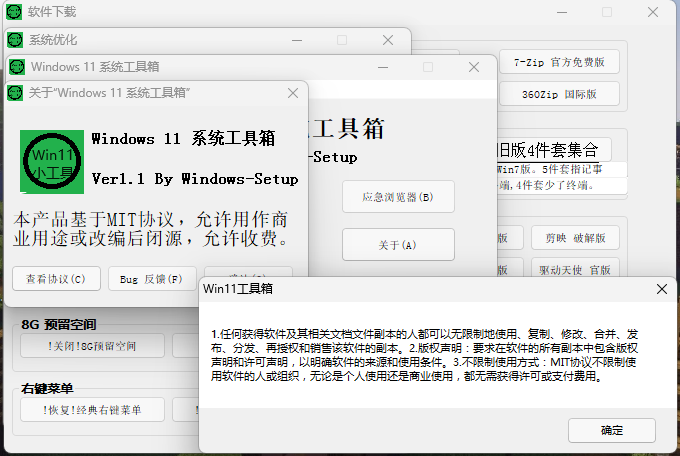The image size is (680, 456).
Task: Click the 应急浏览器(B) button
Action: click(398, 197)
